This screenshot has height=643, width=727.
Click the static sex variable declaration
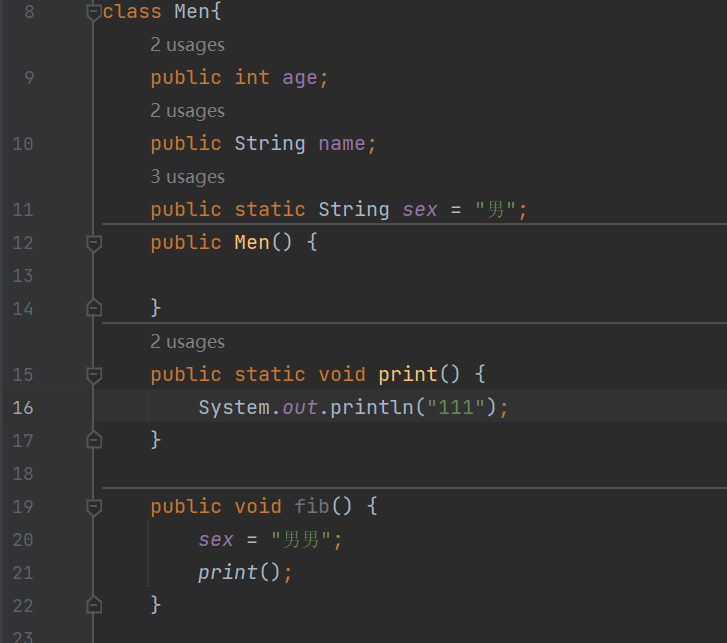tap(420, 210)
